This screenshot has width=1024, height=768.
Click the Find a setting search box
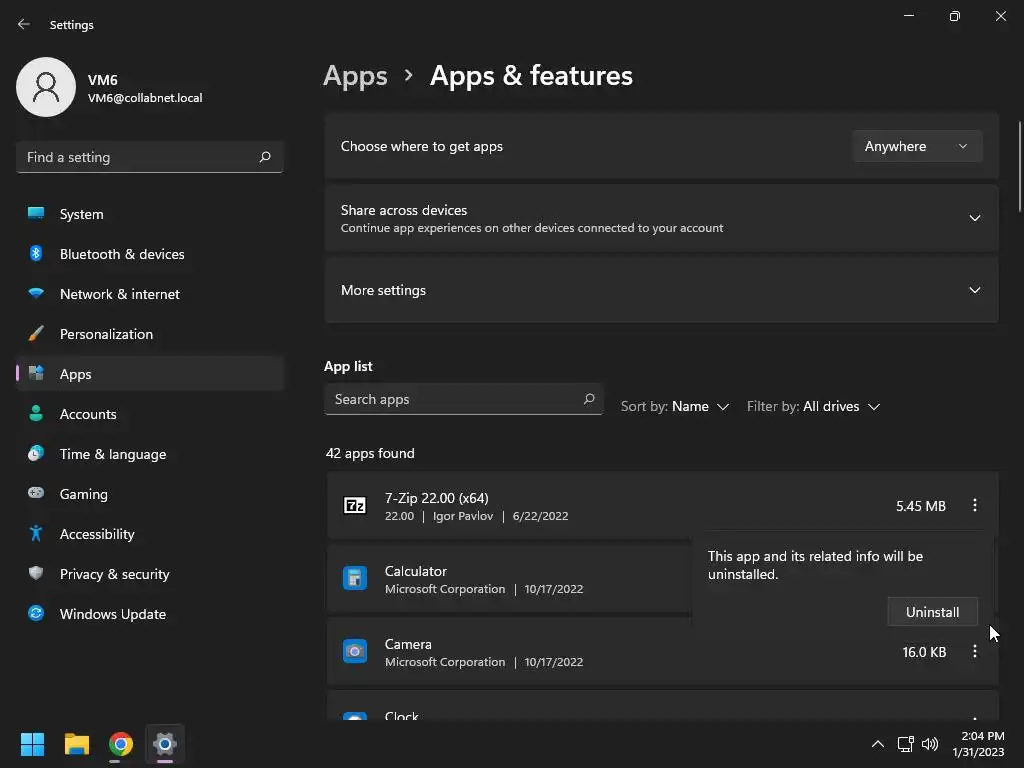138,157
